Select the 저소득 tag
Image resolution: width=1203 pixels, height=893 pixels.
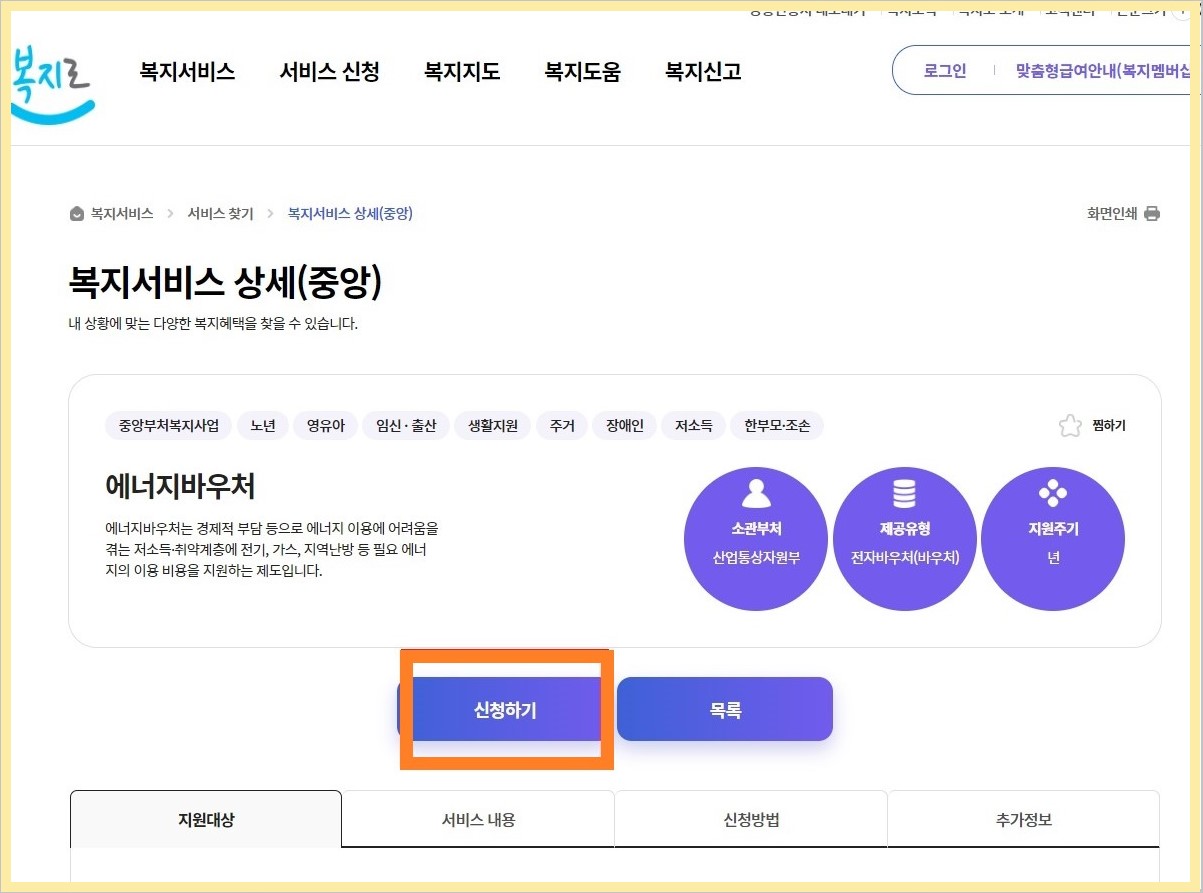pos(693,424)
